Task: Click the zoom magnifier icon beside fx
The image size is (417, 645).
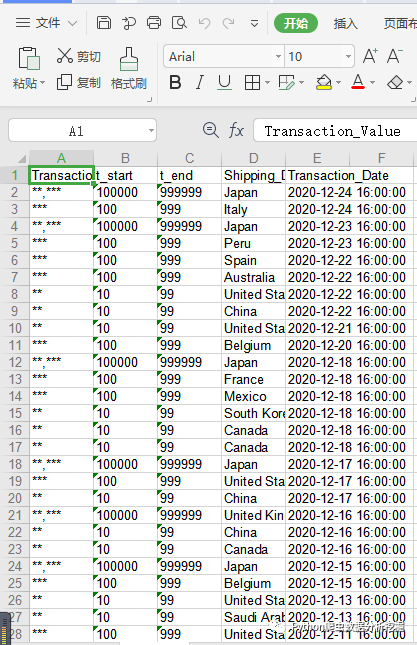Action: (211, 130)
